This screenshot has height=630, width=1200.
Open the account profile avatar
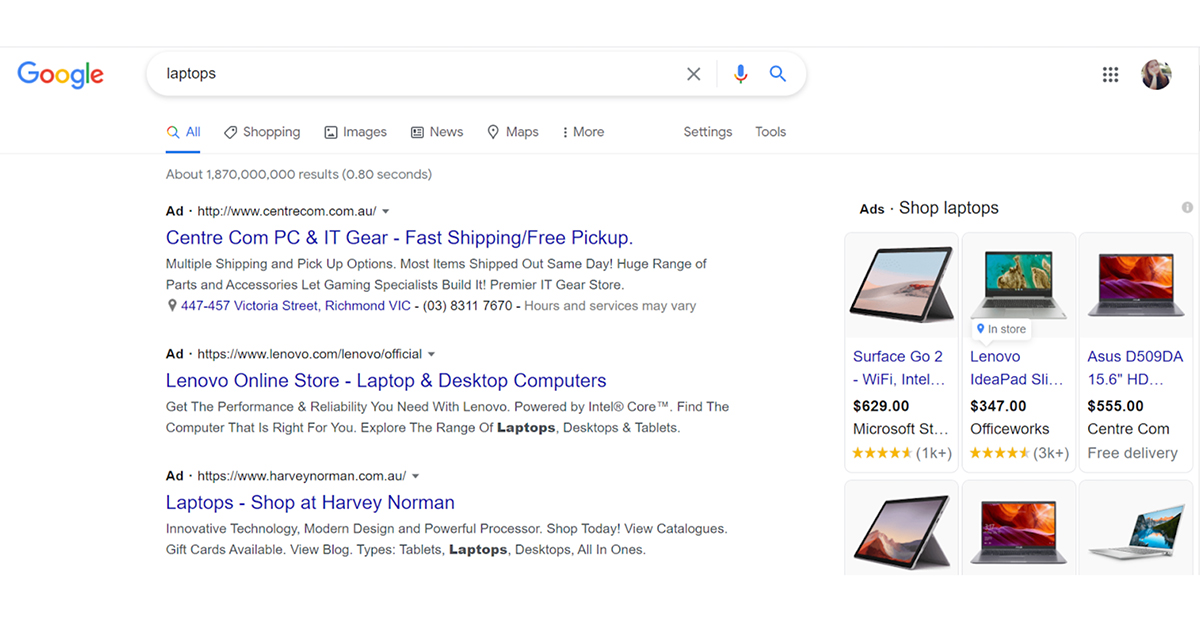point(1156,74)
